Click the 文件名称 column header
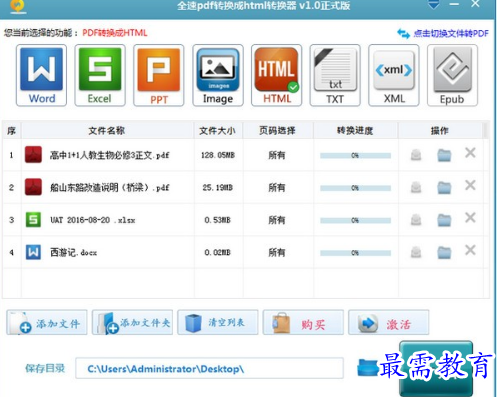501x397 pixels. 107,130
